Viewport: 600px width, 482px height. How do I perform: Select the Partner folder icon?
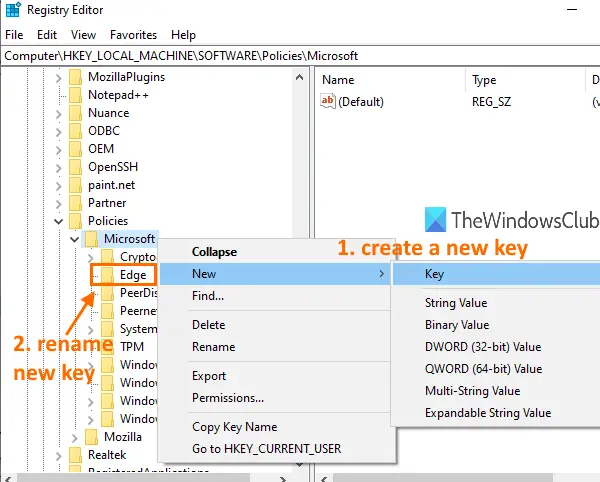coord(75,203)
